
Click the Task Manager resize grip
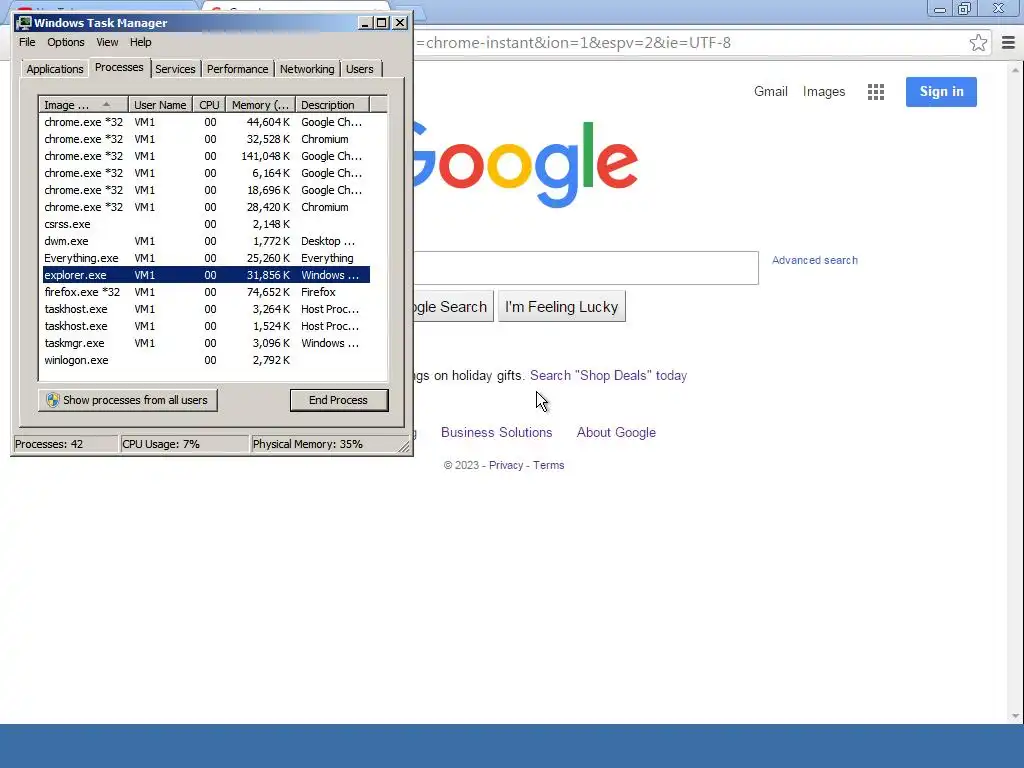[x=404, y=447]
